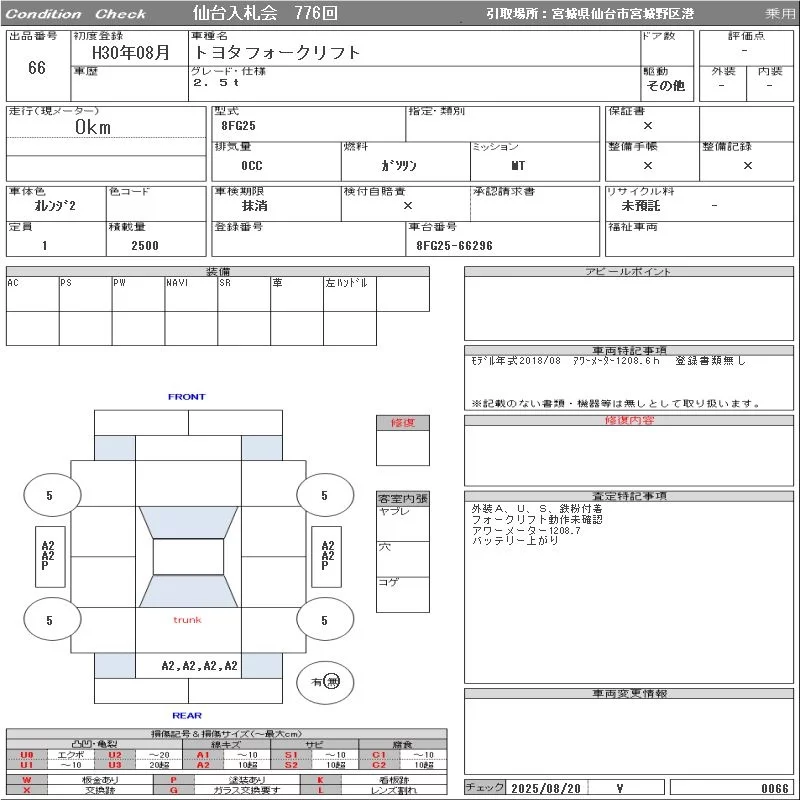Toggle the AC equipment cell
This screenshot has height=800, width=800.
point(32,293)
